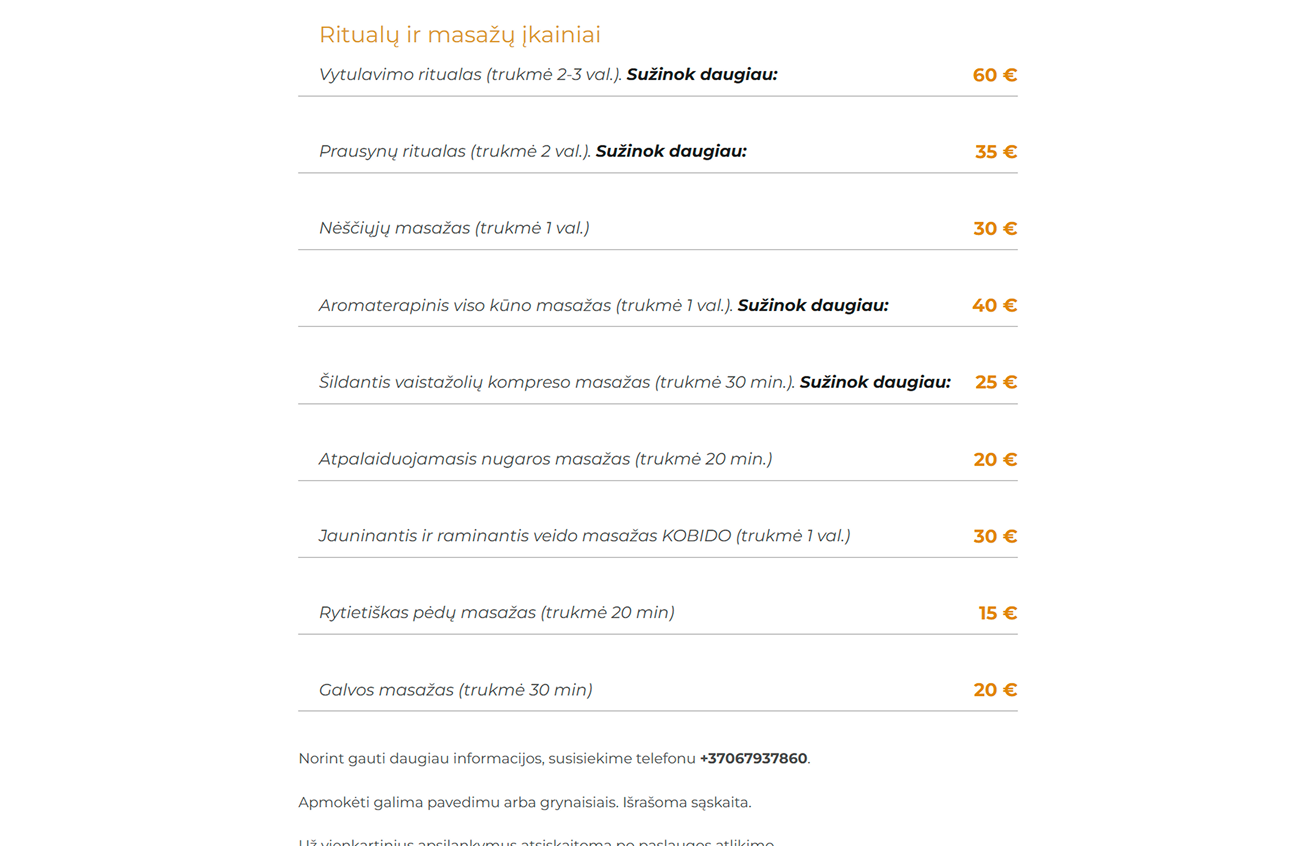Click the 35 € price label
The width and height of the screenshot is (1316, 846).
click(995, 153)
